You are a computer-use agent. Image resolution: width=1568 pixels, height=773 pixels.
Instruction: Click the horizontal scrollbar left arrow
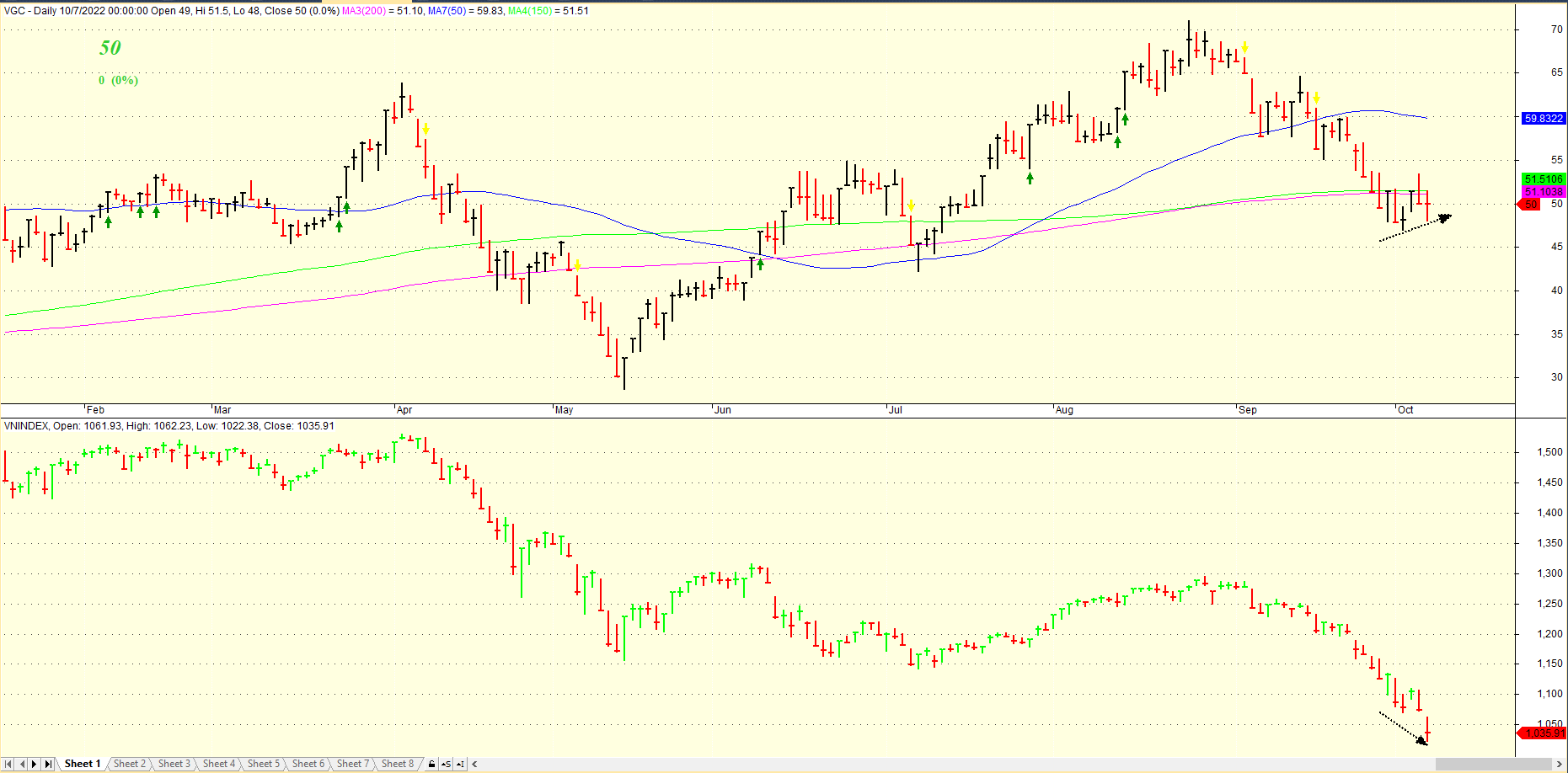pos(475,764)
